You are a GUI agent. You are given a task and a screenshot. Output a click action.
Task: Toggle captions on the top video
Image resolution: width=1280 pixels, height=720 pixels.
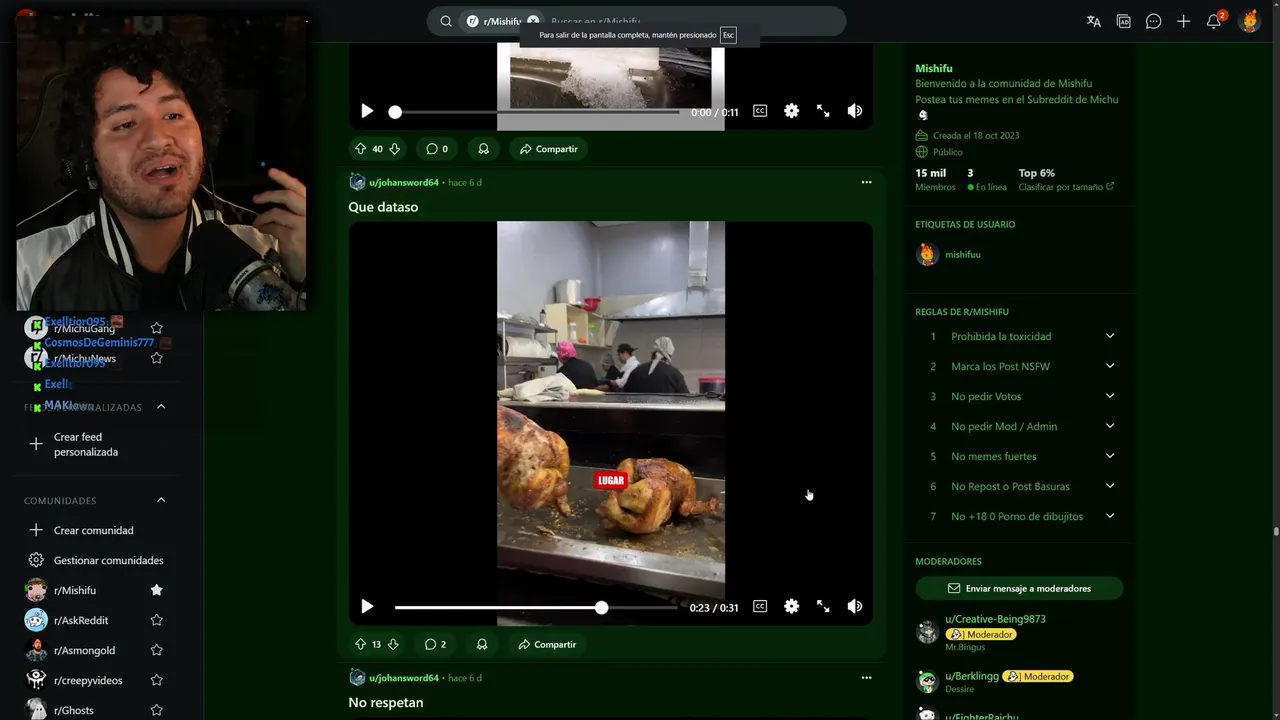point(760,111)
